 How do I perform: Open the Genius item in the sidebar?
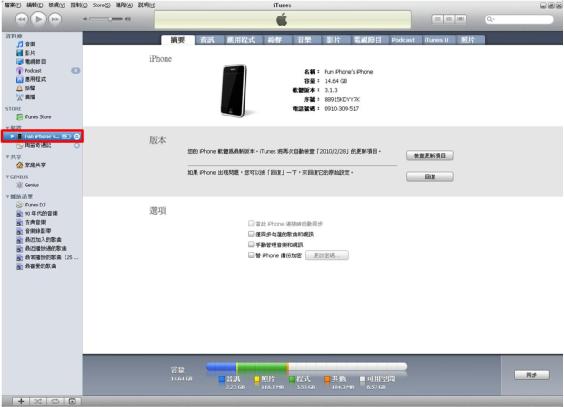pos(28,185)
